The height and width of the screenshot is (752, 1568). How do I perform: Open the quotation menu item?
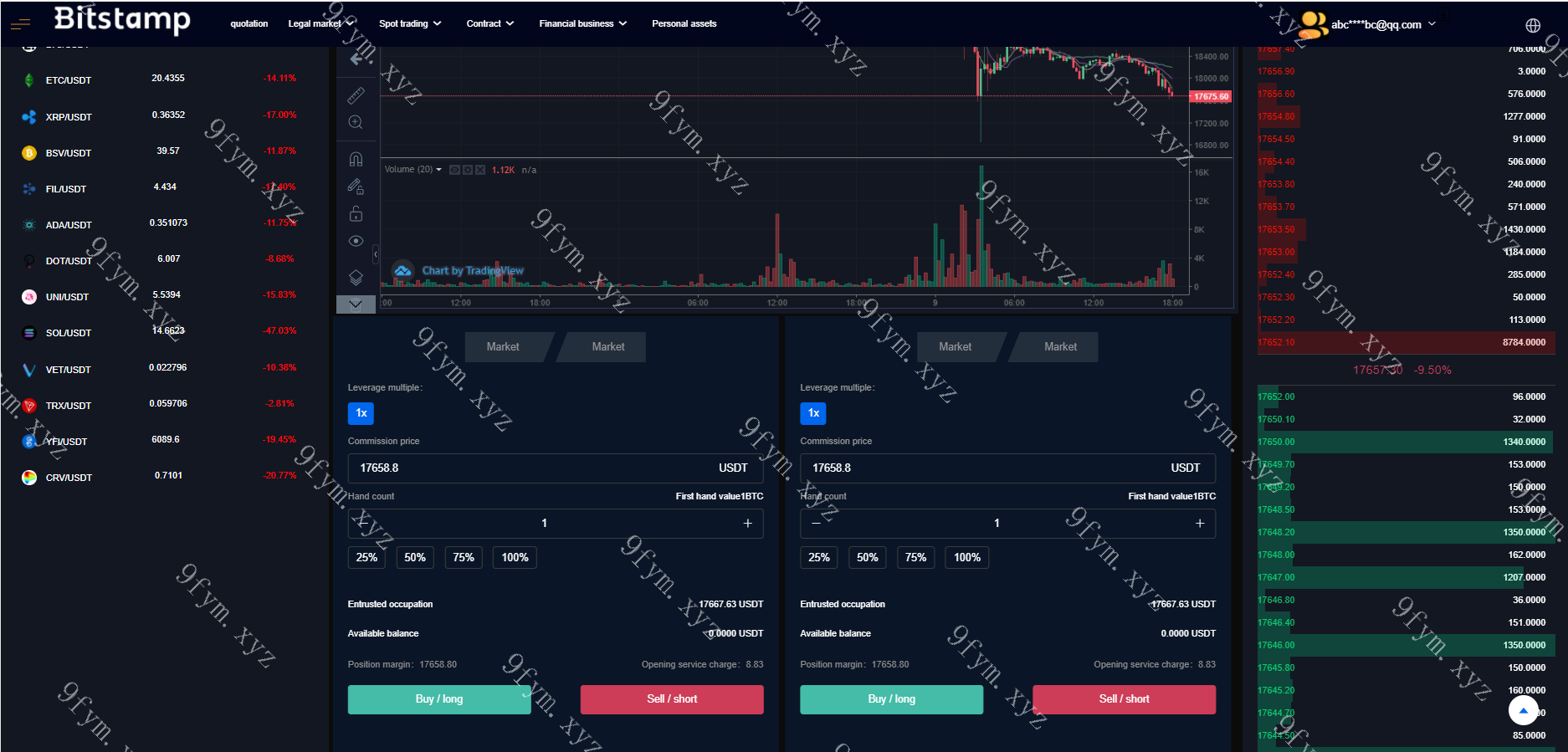point(249,23)
